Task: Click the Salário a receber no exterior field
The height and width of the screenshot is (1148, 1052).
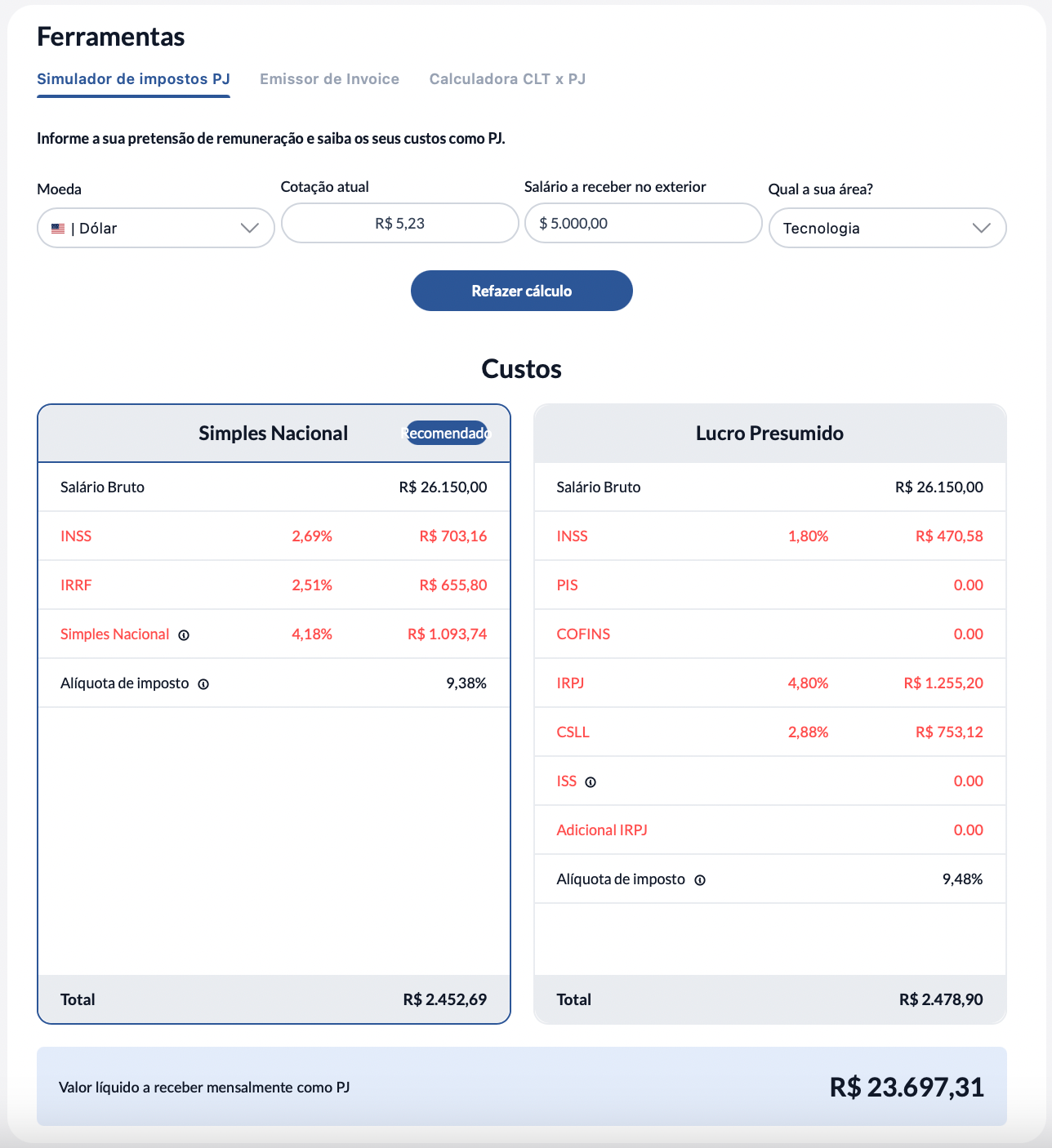Action: [644, 223]
